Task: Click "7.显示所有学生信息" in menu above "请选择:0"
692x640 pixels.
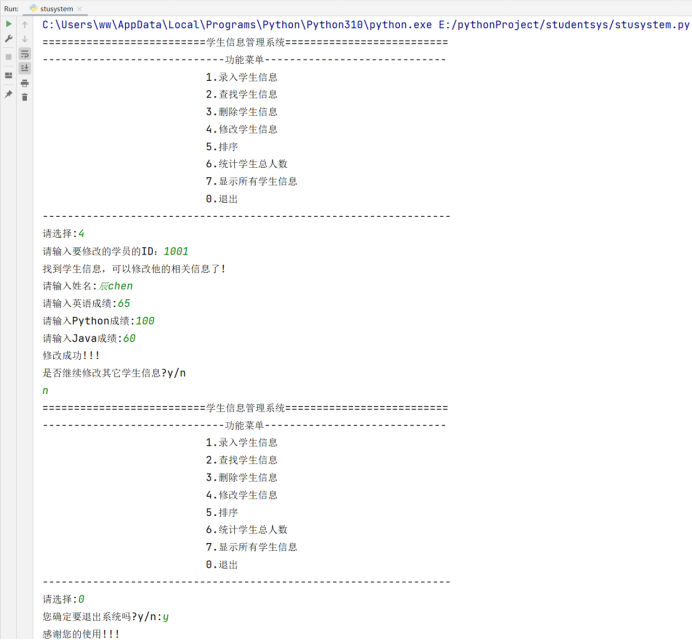Action: [252, 547]
